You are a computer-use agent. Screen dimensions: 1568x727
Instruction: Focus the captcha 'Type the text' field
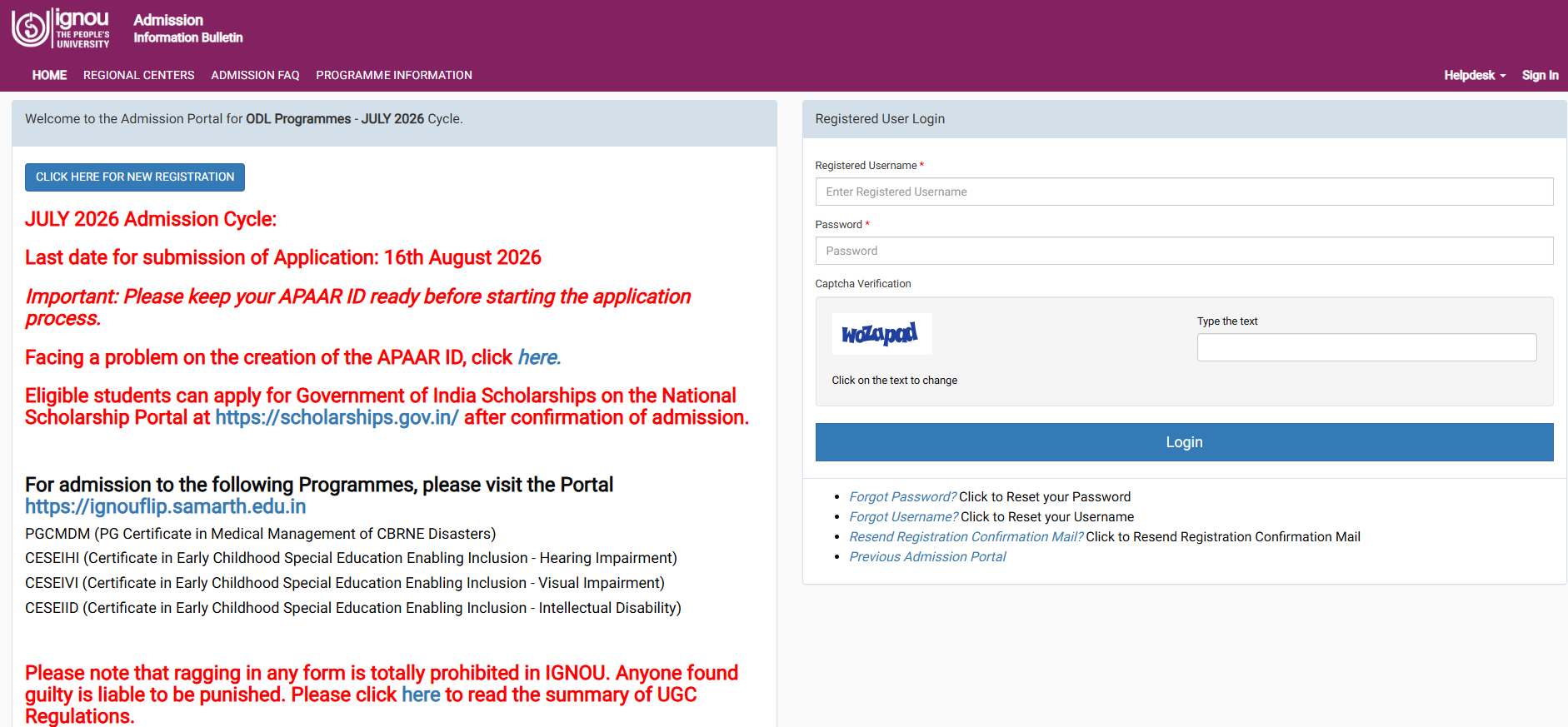point(1366,347)
